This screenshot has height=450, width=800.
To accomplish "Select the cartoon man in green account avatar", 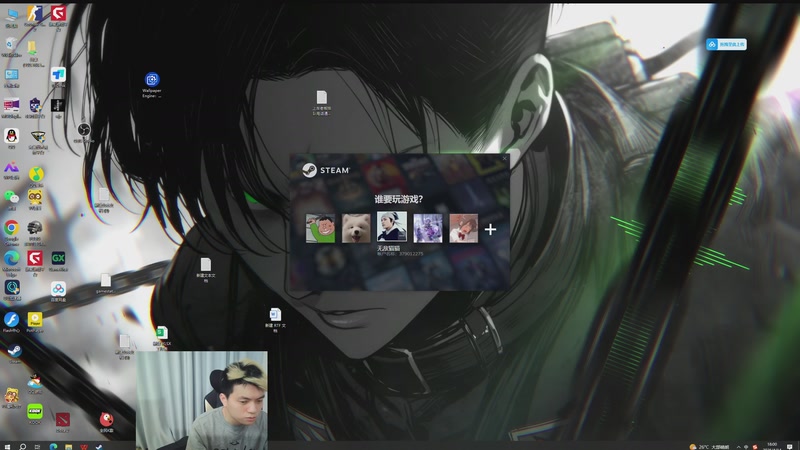I will [x=320, y=228].
